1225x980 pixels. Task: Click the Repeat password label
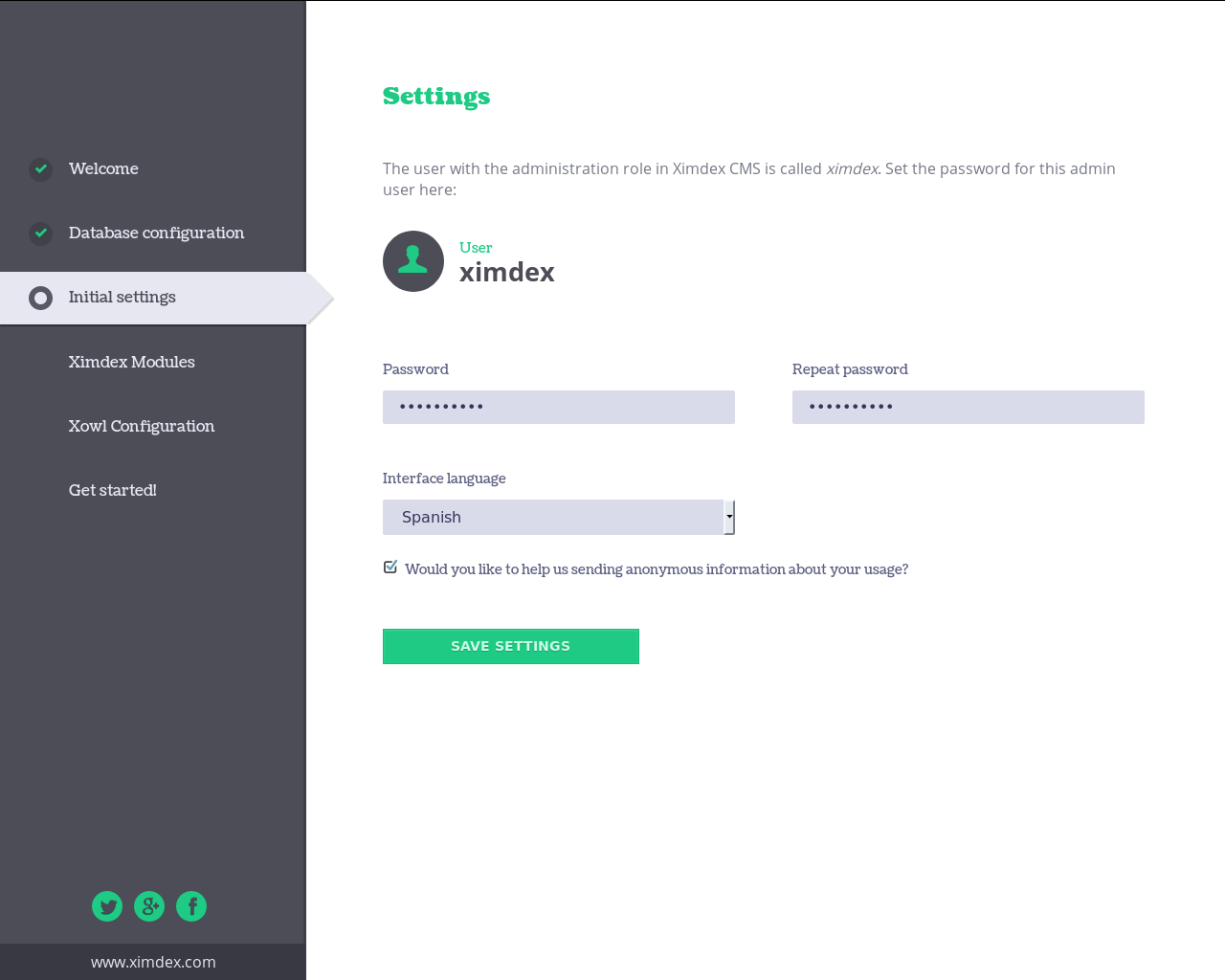coord(850,369)
